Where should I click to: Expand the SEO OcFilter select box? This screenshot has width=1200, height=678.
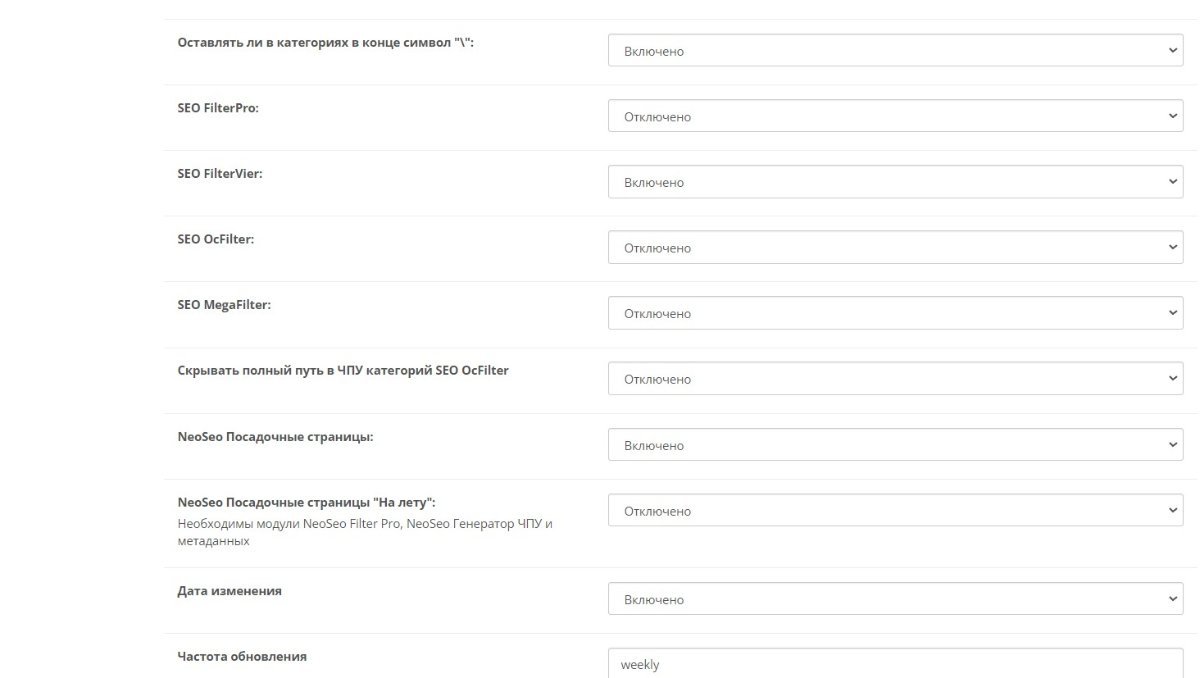coord(897,247)
